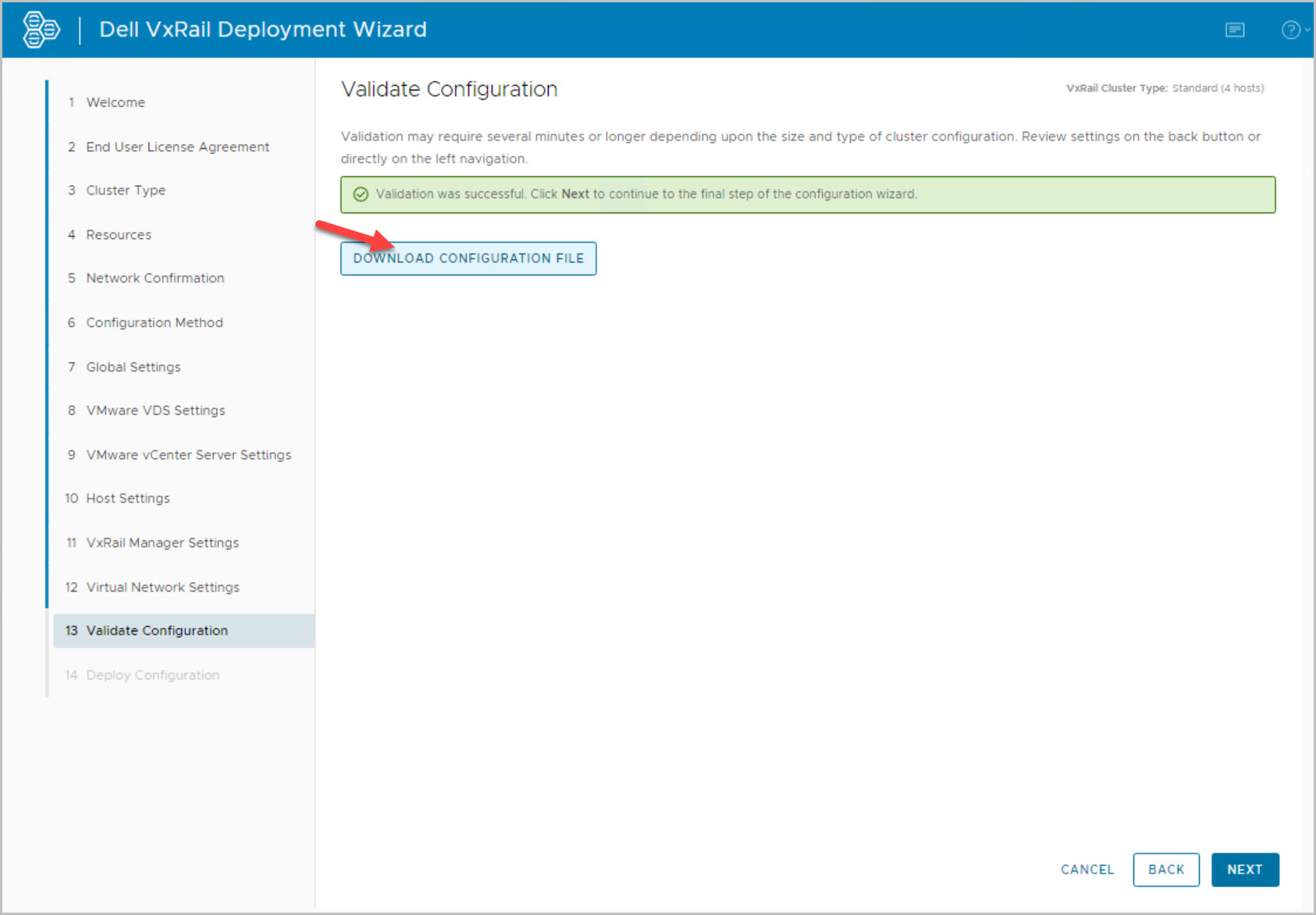Go to VMware vCenter Server Settings
Image resolution: width=1316 pixels, height=915 pixels.
click(188, 455)
